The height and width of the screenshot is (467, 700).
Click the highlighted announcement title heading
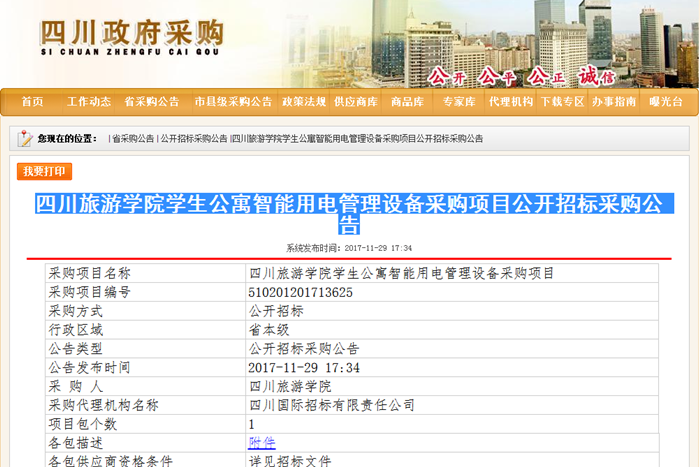pyautogui.click(x=354, y=214)
